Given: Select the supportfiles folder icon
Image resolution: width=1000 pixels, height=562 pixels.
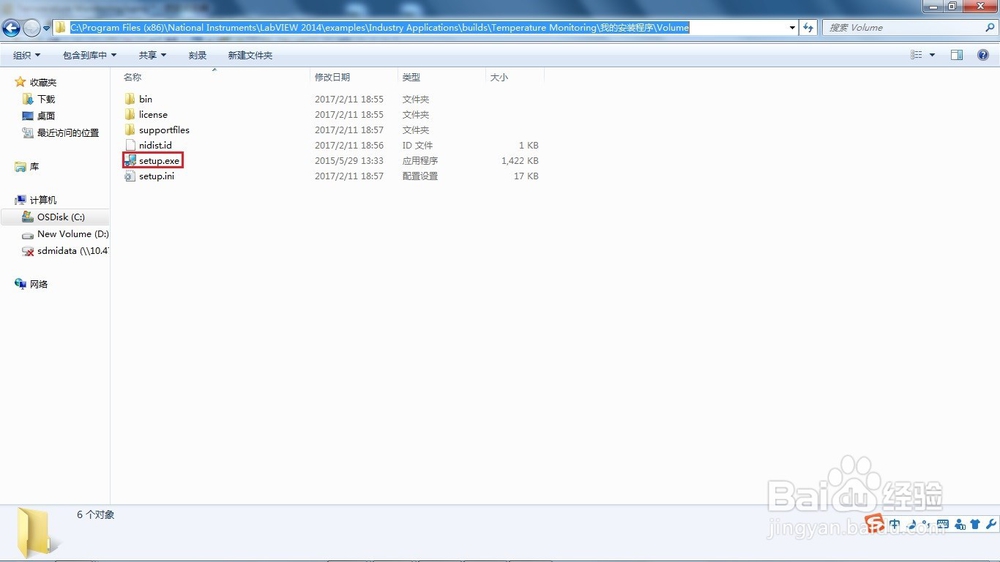Looking at the screenshot, I should [x=130, y=129].
